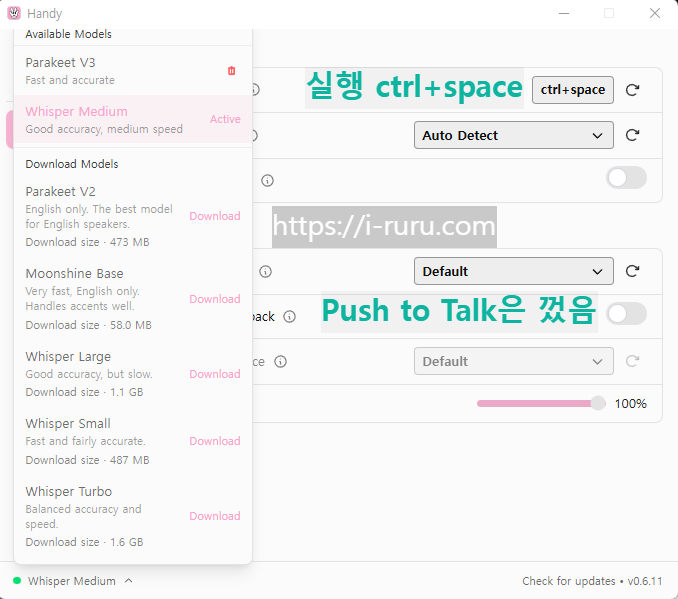Click the 'Download Models' heading
Screen dimensions: 678x599
[x=72, y=164]
